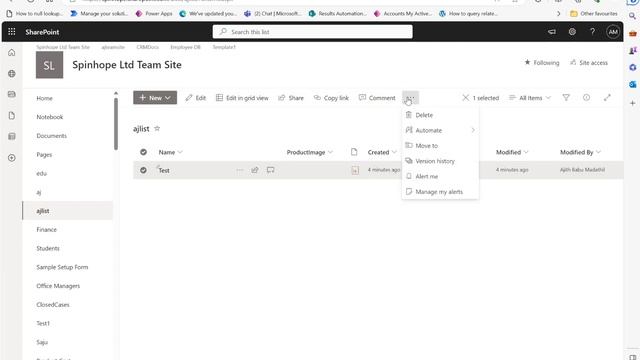
Task: Click the Create plus icon in left rail
Action: (x=12, y=158)
